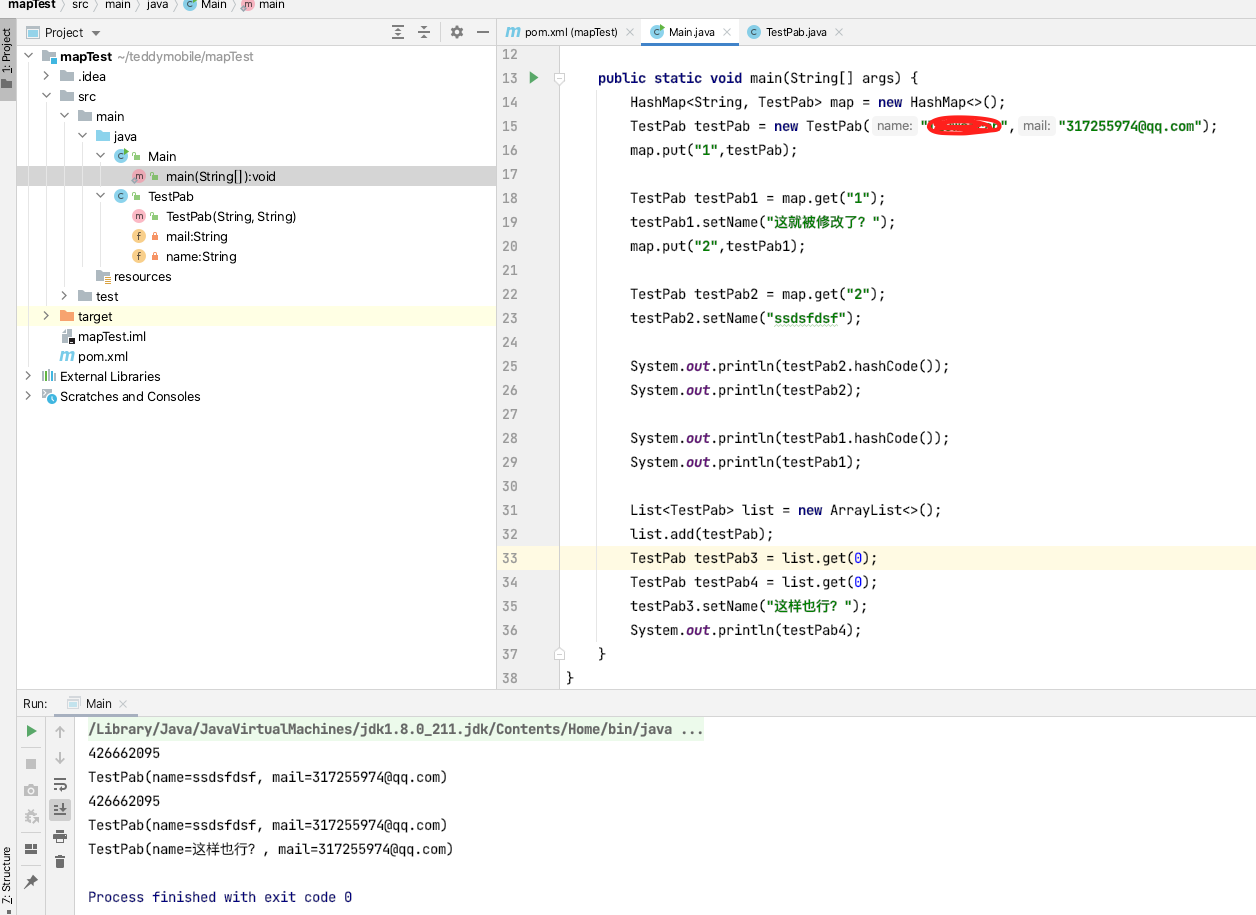Click Collapse All icon in Project toolbar

[424, 32]
